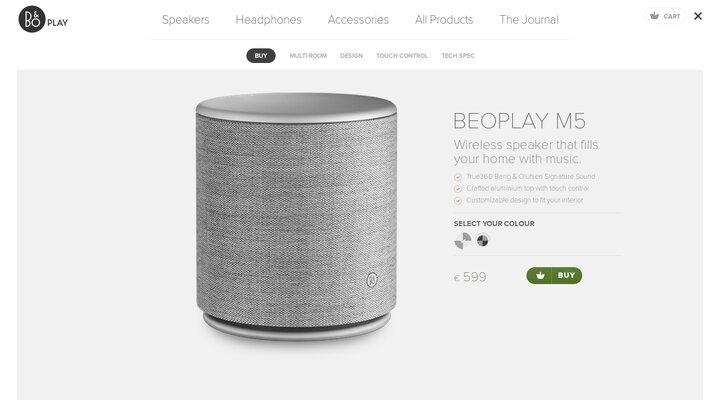Click the basket icon in the green Buy button
The width and height of the screenshot is (720, 400).
pyautogui.click(x=540, y=276)
